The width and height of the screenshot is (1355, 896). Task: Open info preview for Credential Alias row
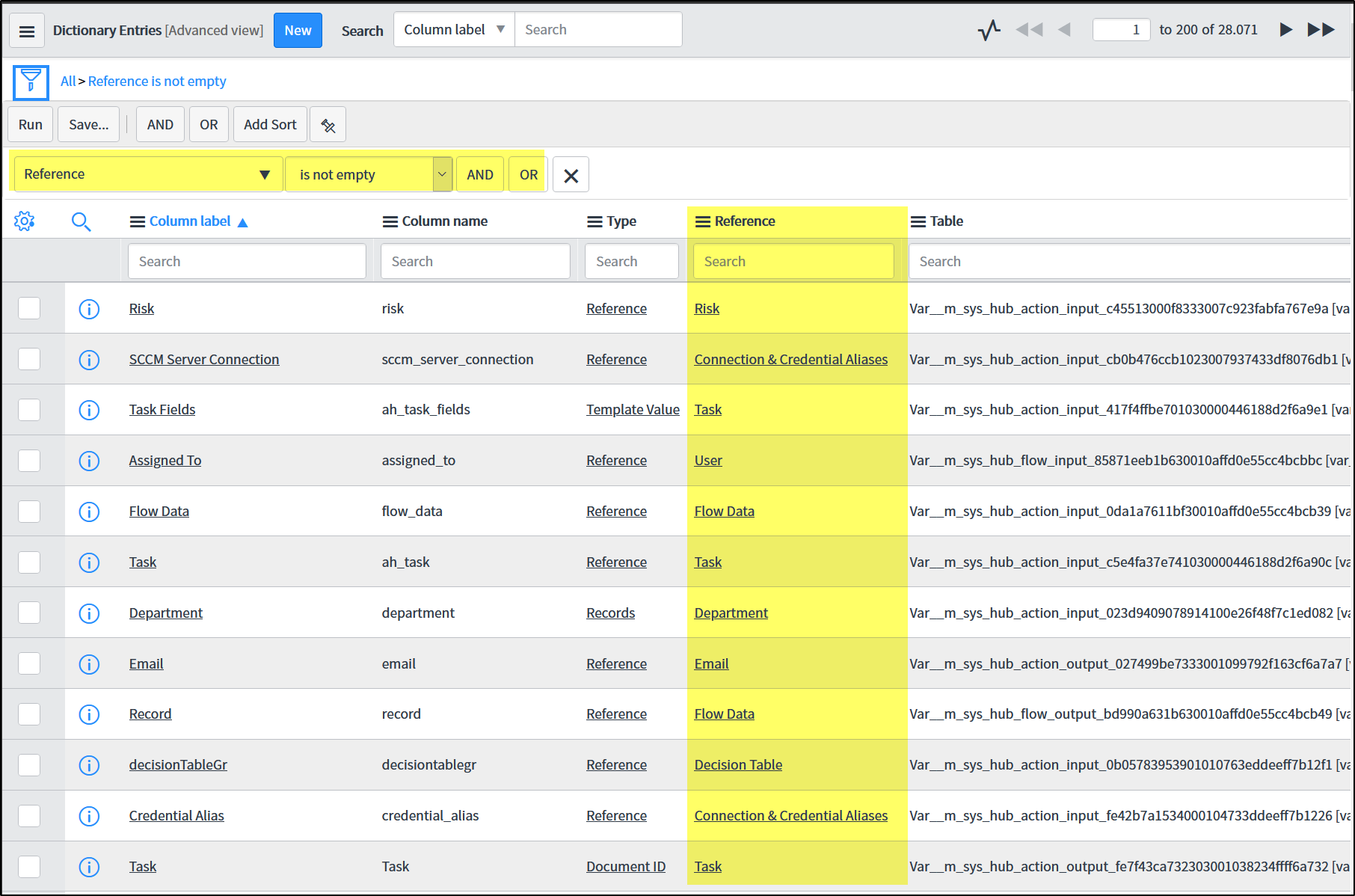click(x=89, y=816)
